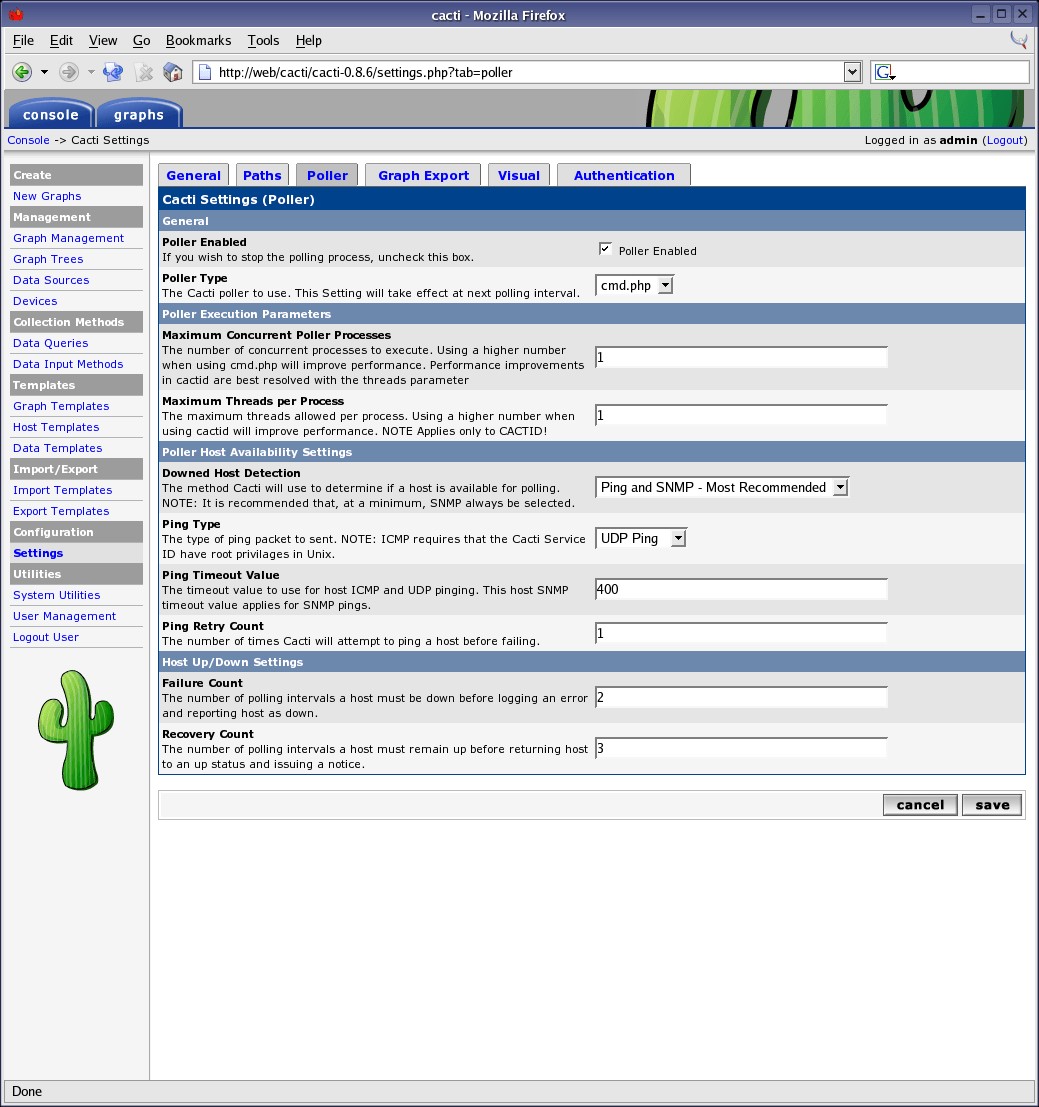This screenshot has width=1039, height=1107.
Task: Click the stop loading icon
Action: pyautogui.click(x=144, y=72)
